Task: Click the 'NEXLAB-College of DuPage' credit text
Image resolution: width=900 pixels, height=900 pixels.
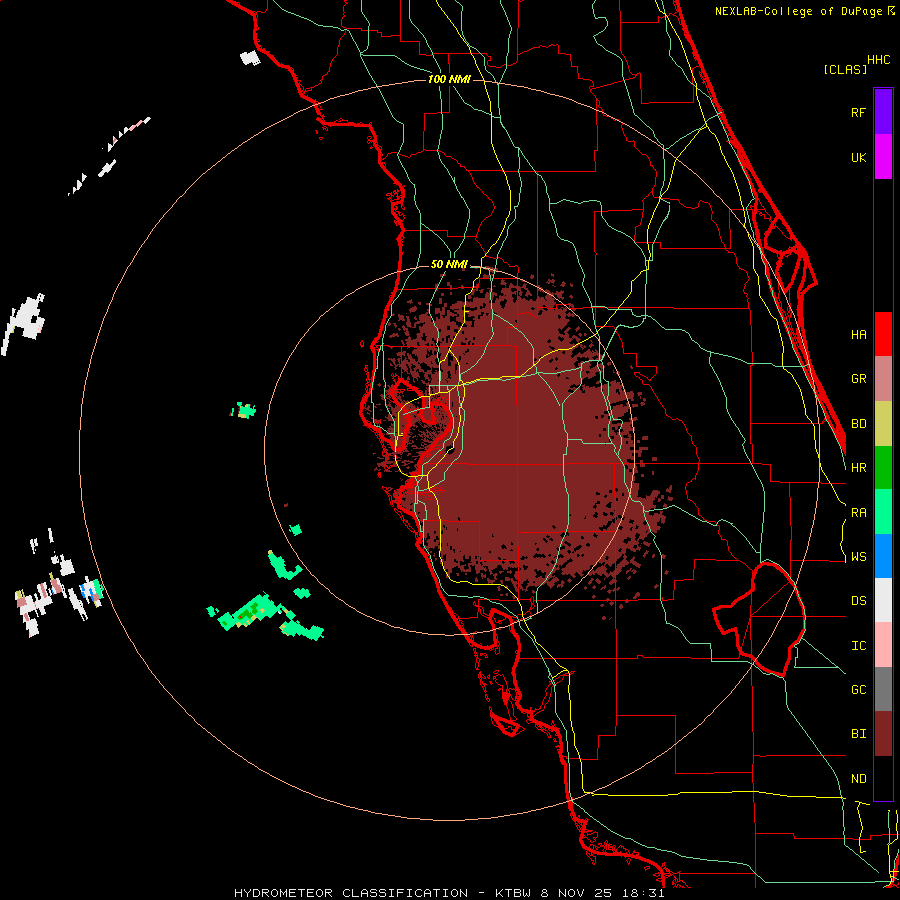Action: (x=800, y=11)
